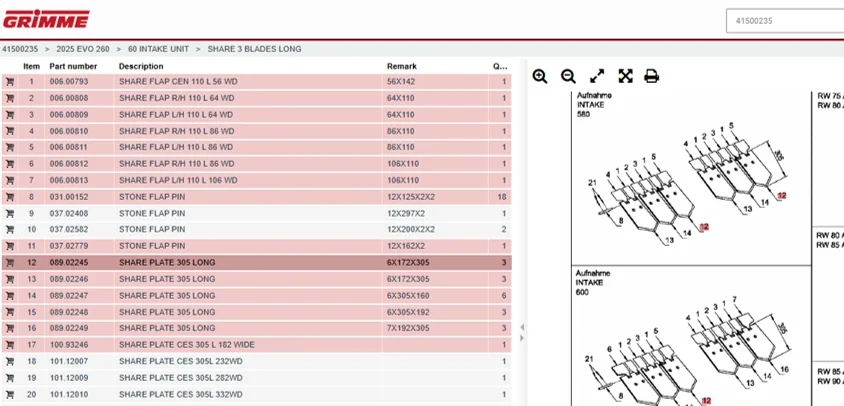Open the Grimme logo home link

46,19
